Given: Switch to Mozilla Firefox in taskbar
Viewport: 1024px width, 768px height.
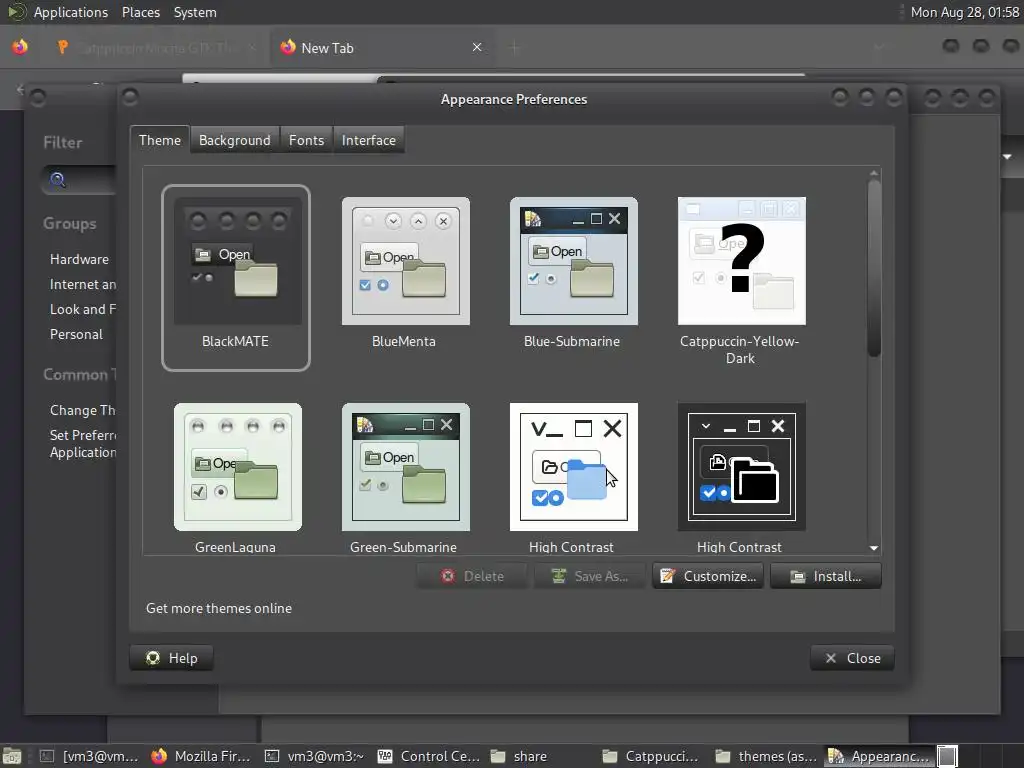Looking at the screenshot, I should (x=201, y=756).
